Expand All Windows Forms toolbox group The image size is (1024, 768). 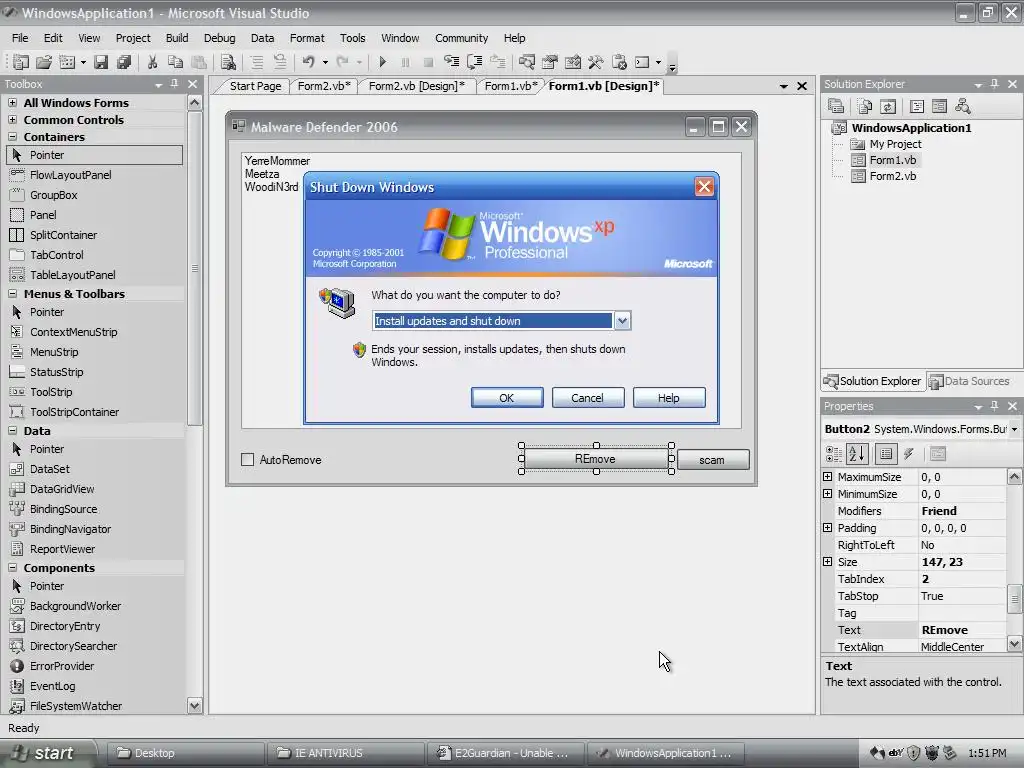12,103
